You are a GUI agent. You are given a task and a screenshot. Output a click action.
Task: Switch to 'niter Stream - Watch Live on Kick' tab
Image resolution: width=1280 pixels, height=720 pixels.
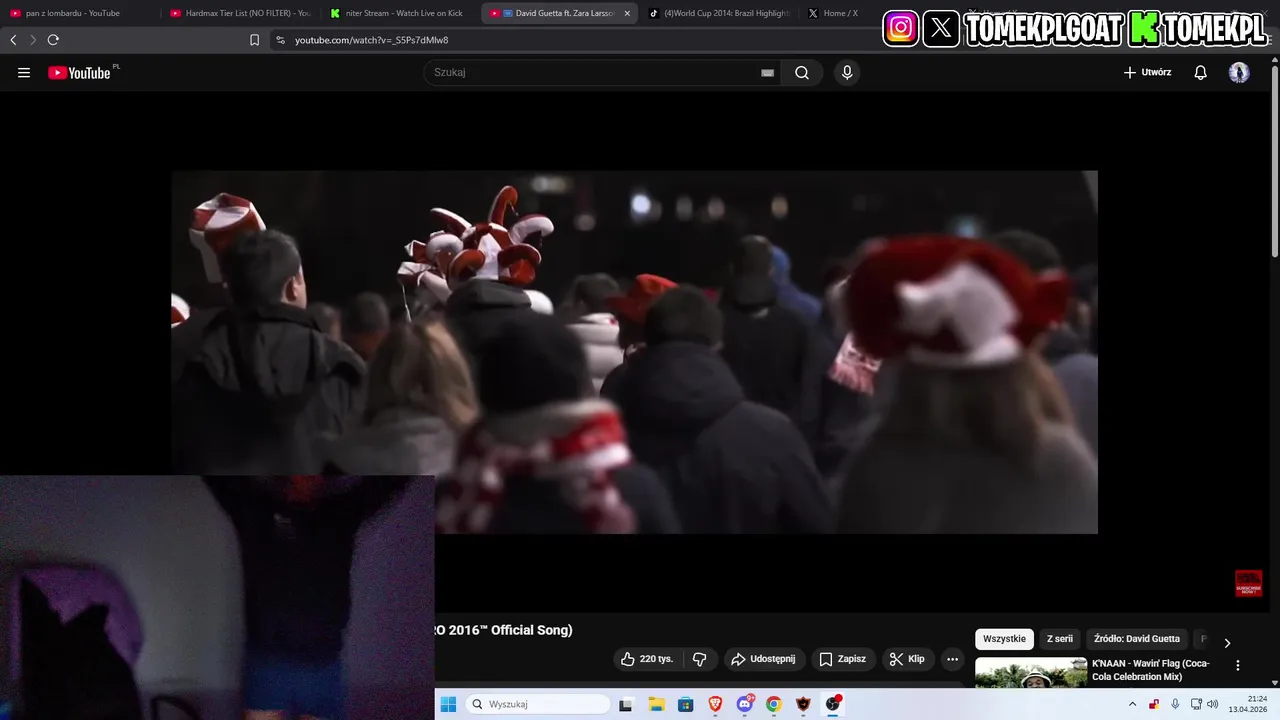400,13
